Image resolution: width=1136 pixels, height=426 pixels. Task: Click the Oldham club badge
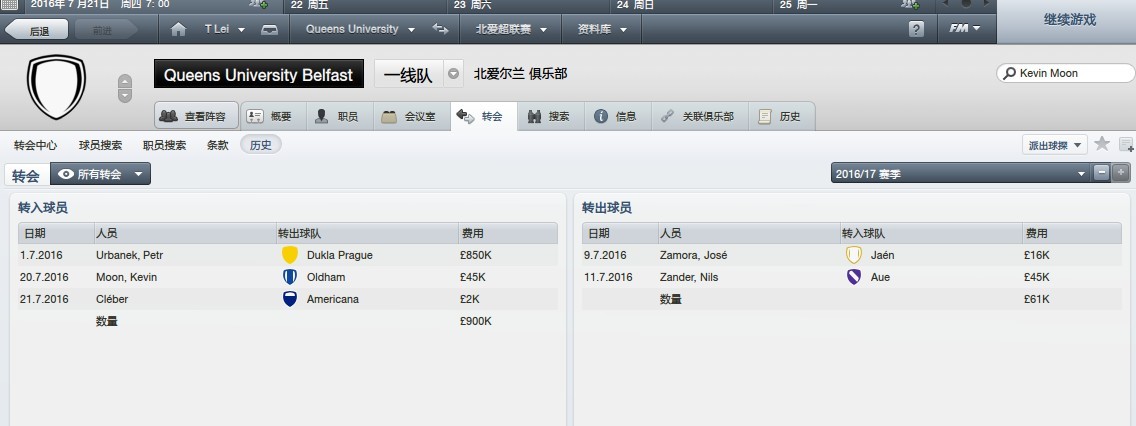[290, 277]
